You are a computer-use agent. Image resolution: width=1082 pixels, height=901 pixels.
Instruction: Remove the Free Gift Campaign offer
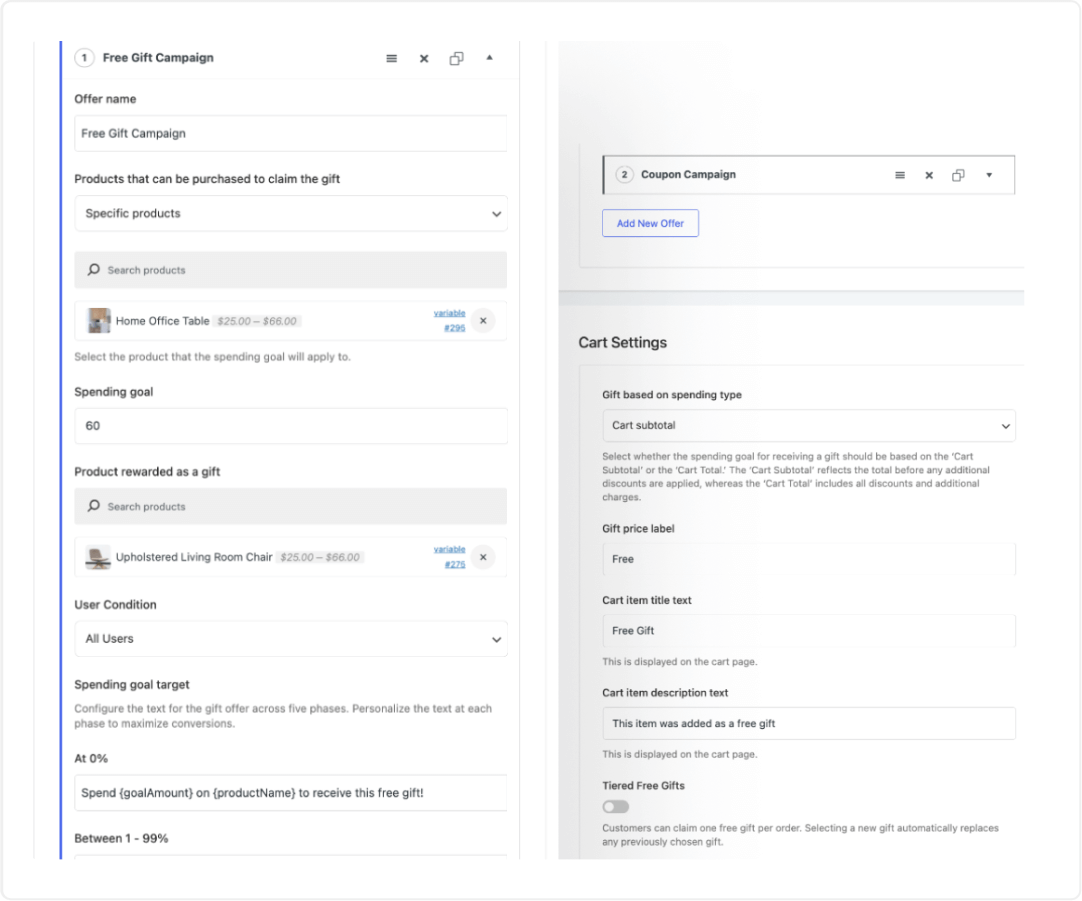point(424,59)
